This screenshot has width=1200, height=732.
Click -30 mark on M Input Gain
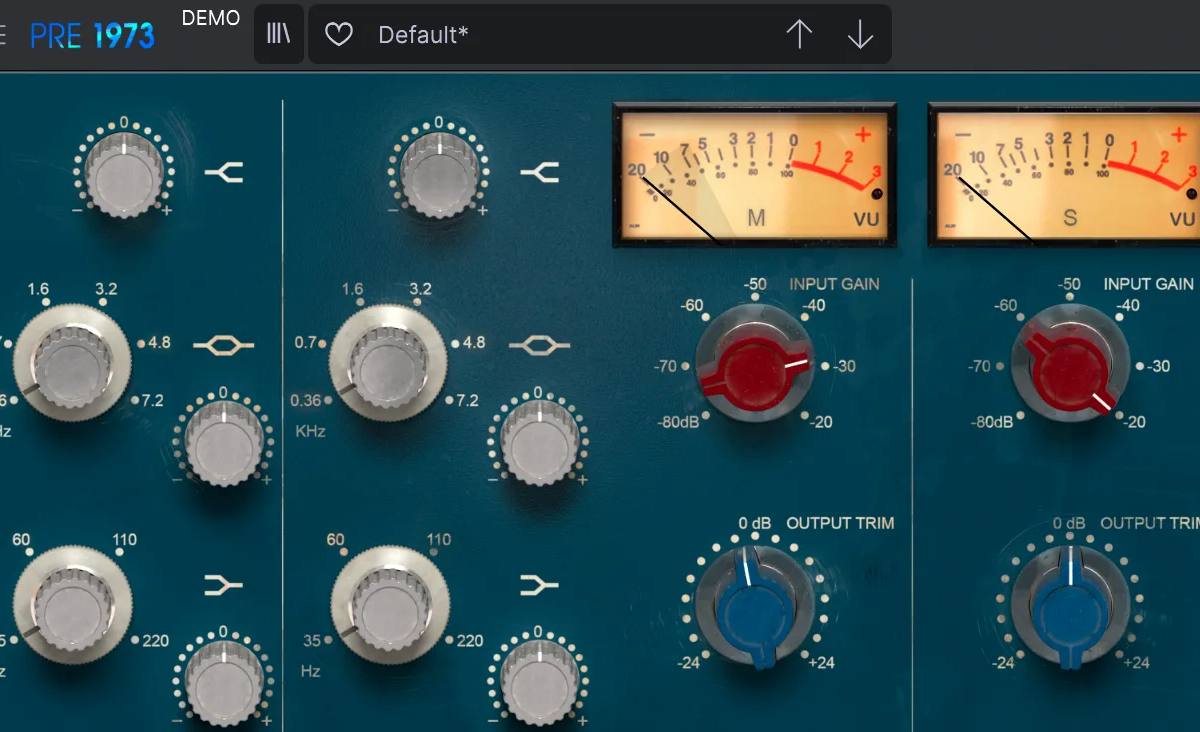click(x=842, y=366)
